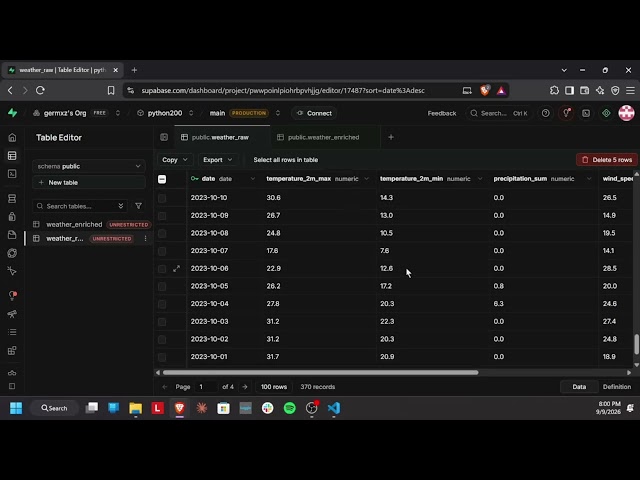Viewport: 640px width, 480px height.
Task: Open File Explorer from taskbar
Action: pyautogui.click(x=136, y=408)
